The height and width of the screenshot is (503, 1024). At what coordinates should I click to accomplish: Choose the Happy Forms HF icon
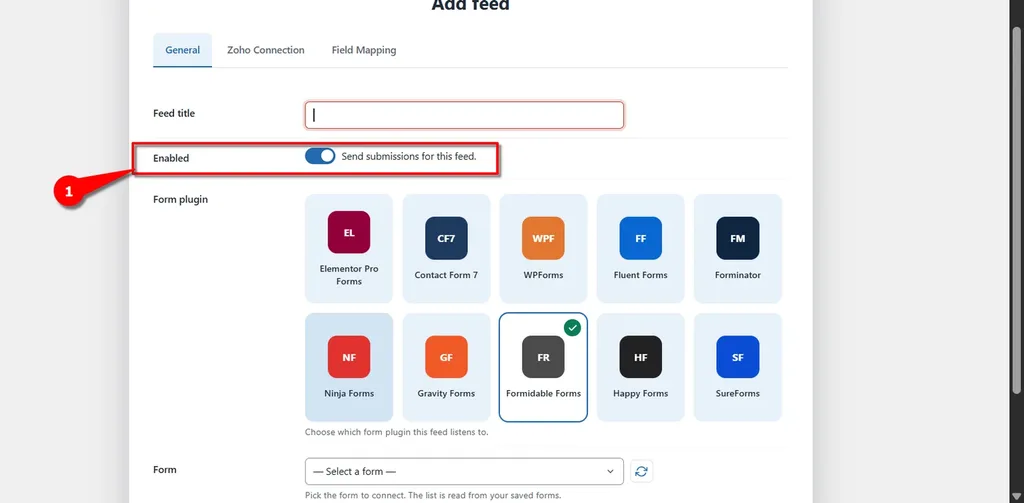[641, 357]
